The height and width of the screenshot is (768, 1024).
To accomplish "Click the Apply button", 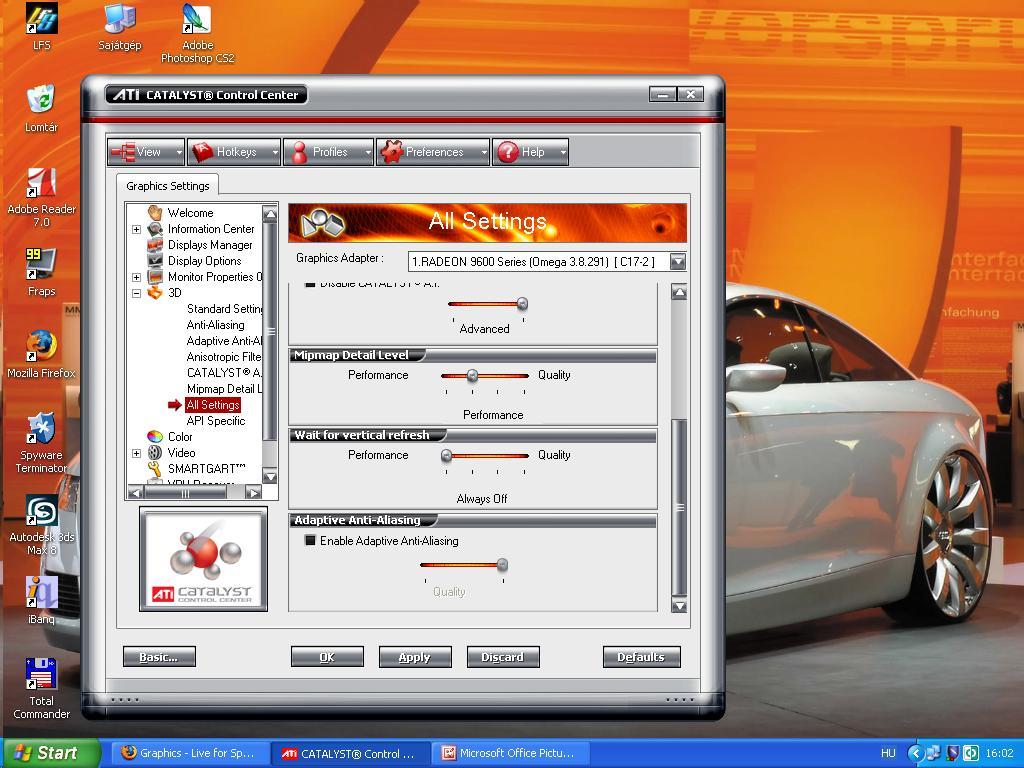I will (x=415, y=657).
